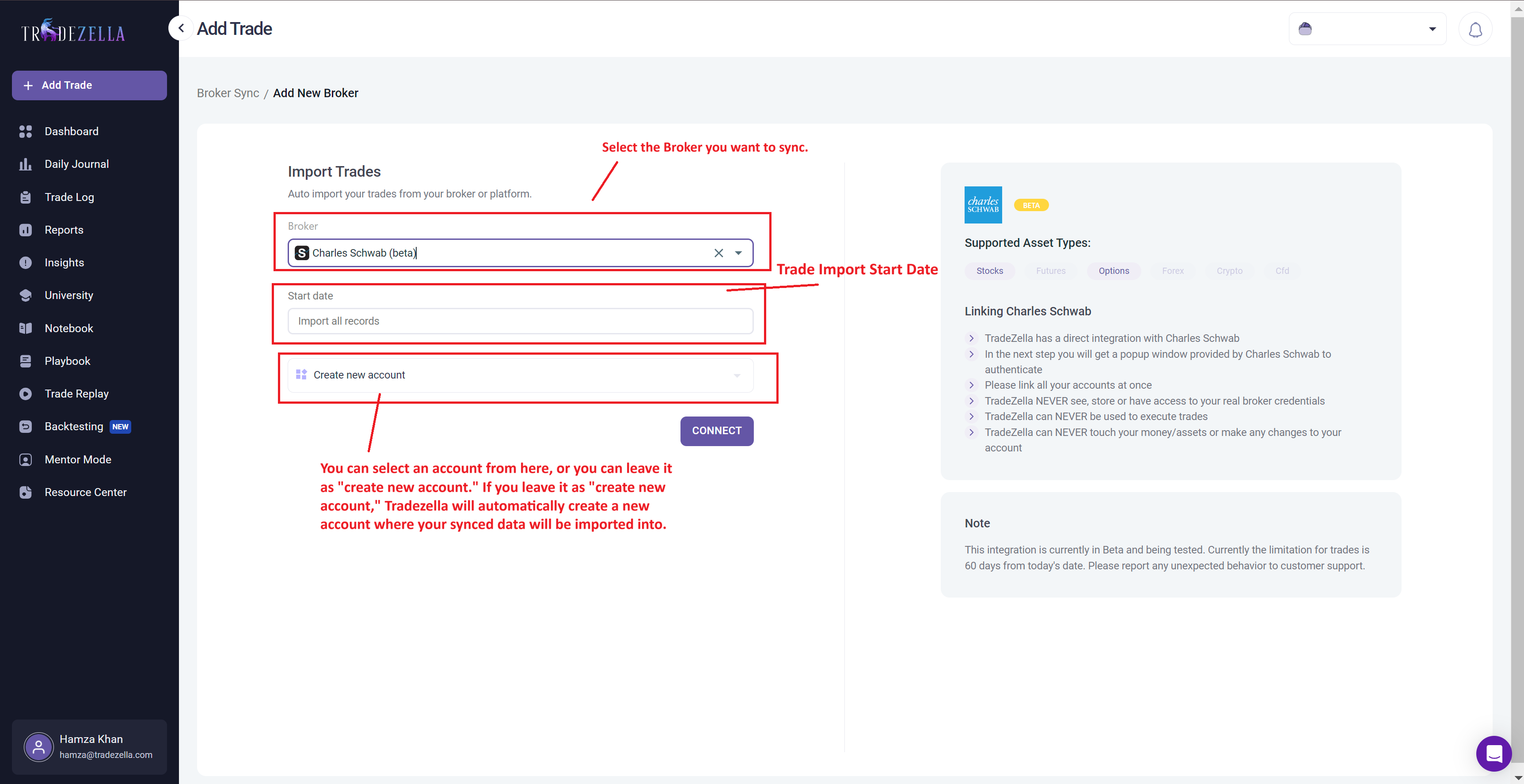Collapse sidebar with back chevron icon

click(x=181, y=28)
